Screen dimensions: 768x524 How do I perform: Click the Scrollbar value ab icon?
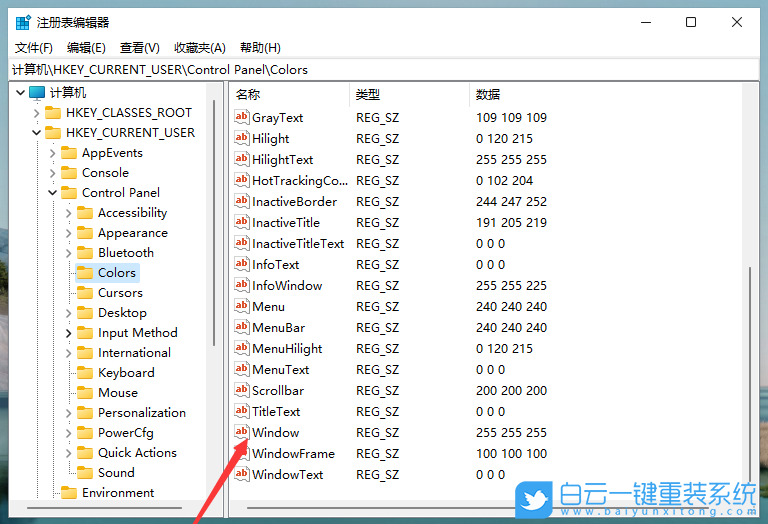pyautogui.click(x=241, y=390)
